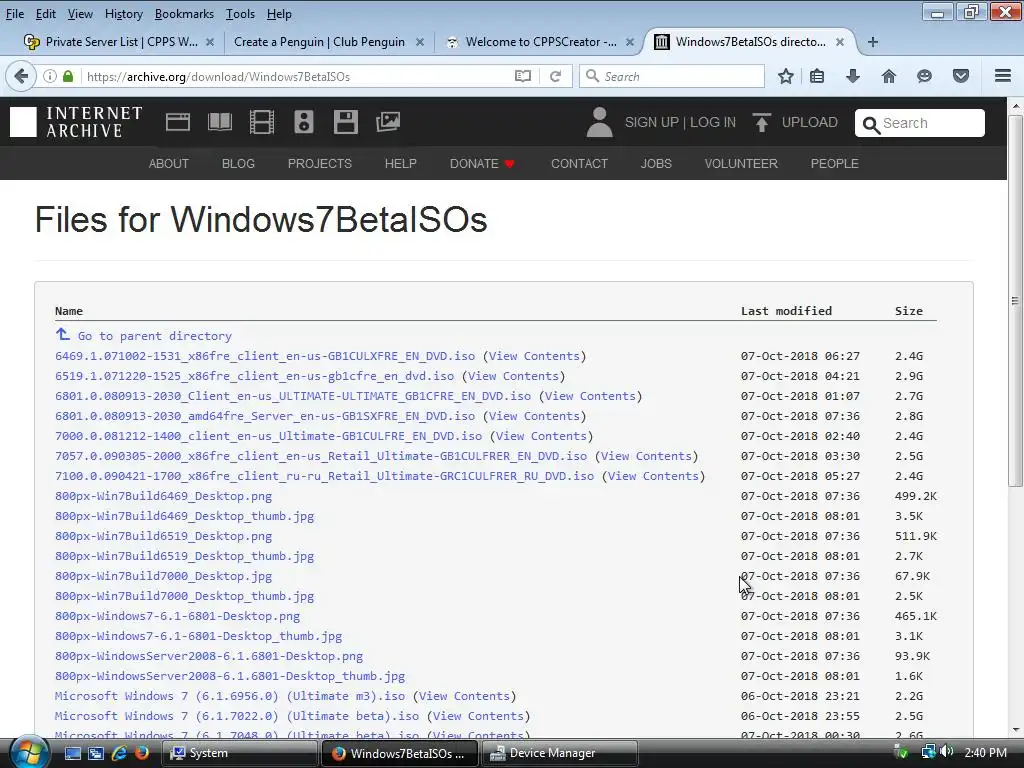1024x768 pixels.
Task: Download 6469.1.071002-1531 x86fre ISO file
Action: (264, 356)
